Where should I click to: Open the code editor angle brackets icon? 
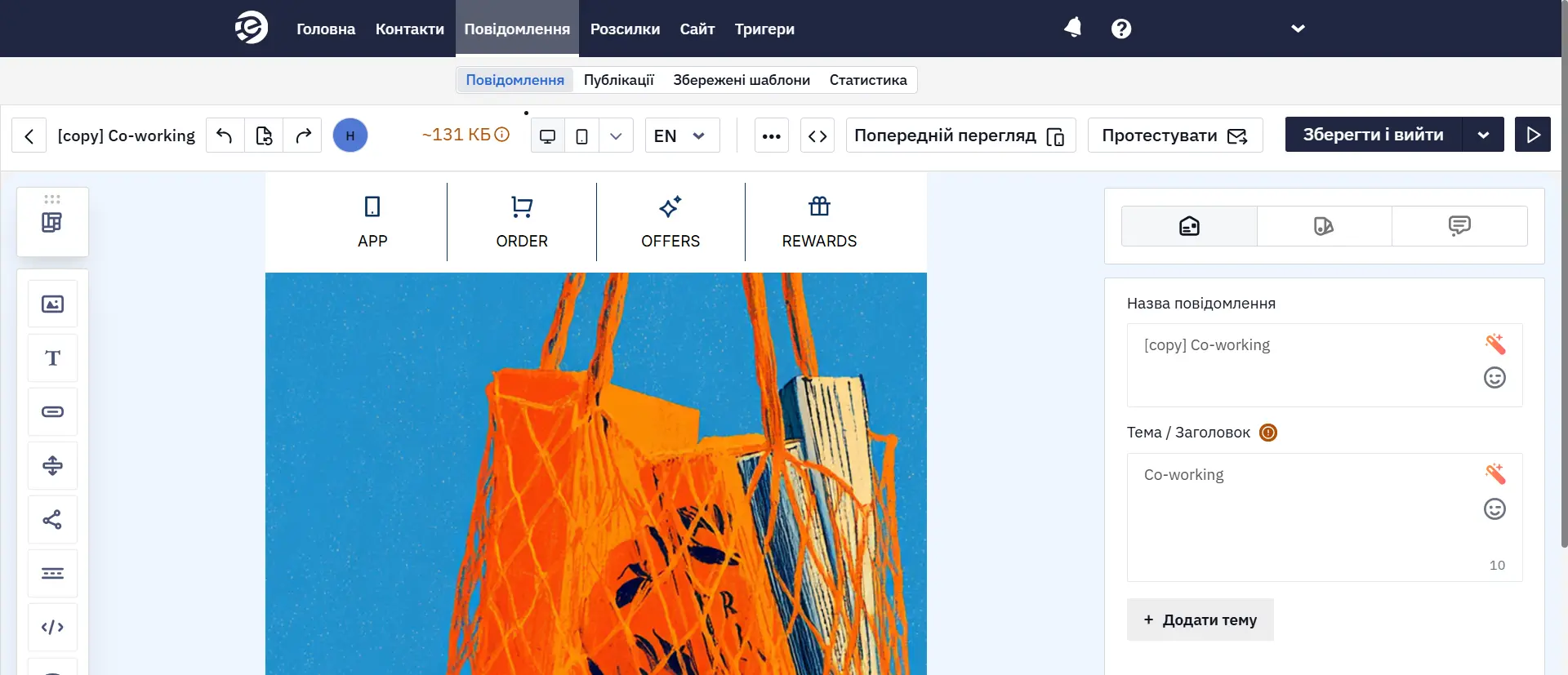[817, 135]
